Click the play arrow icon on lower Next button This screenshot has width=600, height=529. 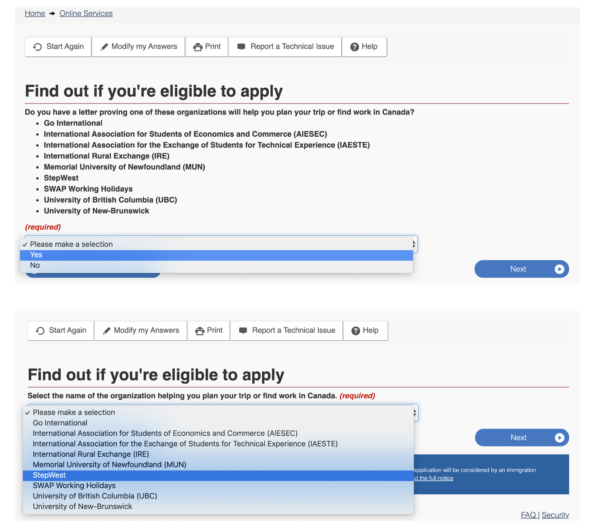click(x=559, y=438)
